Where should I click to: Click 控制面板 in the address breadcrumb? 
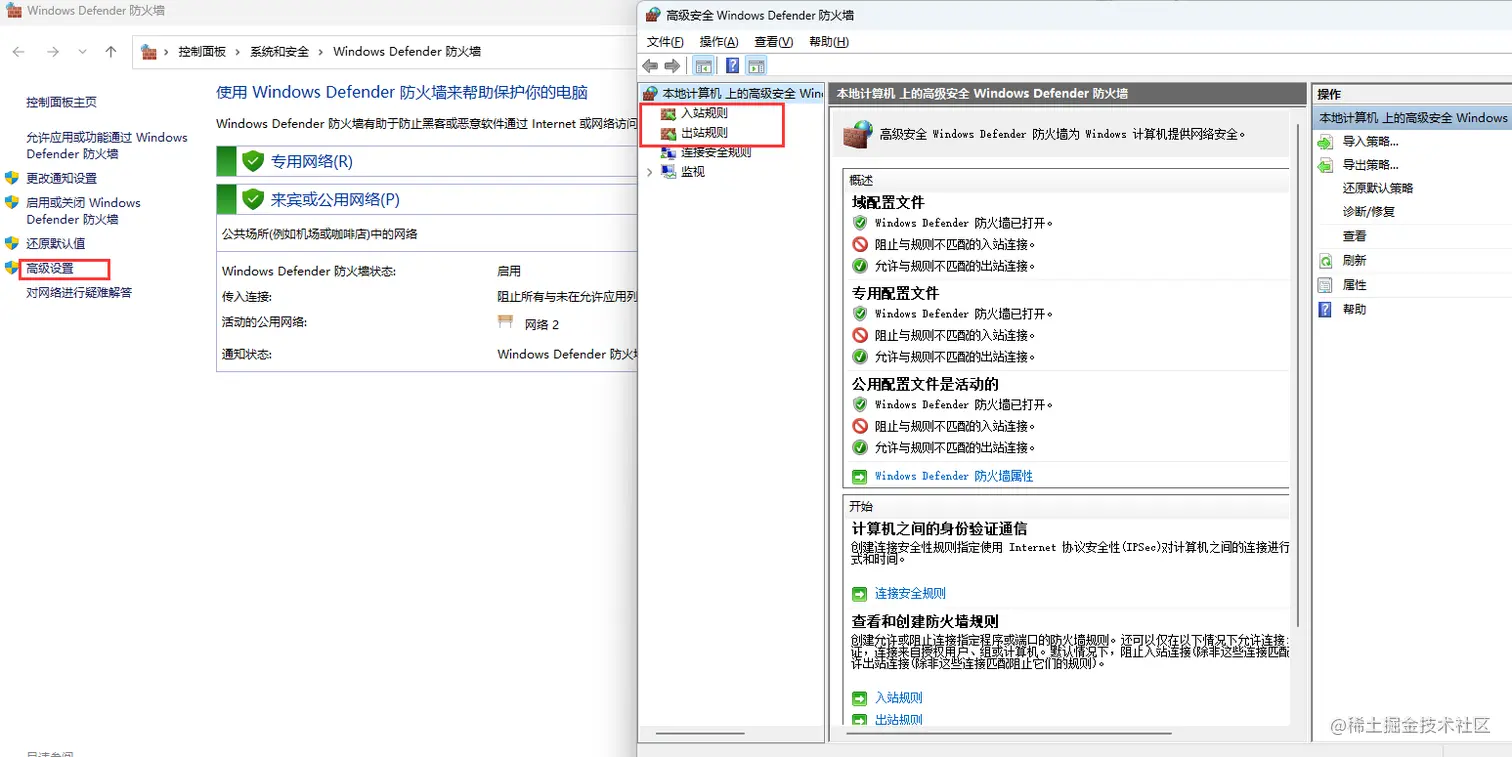(x=202, y=51)
